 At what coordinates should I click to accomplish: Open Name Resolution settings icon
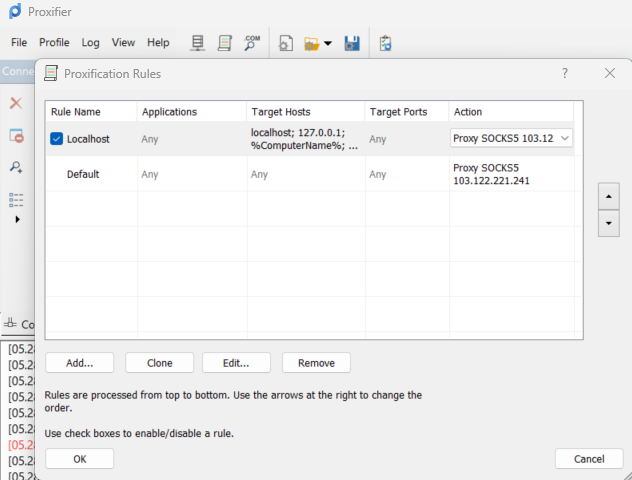252,43
